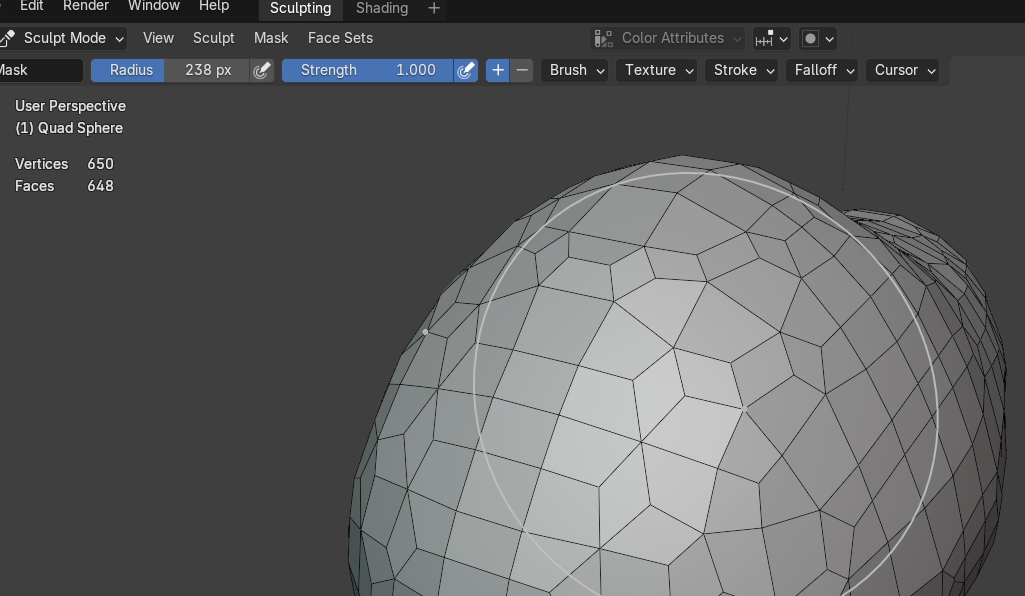Open the Window menu
Image resolution: width=1025 pixels, height=596 pixels.
tap(154, 7)
